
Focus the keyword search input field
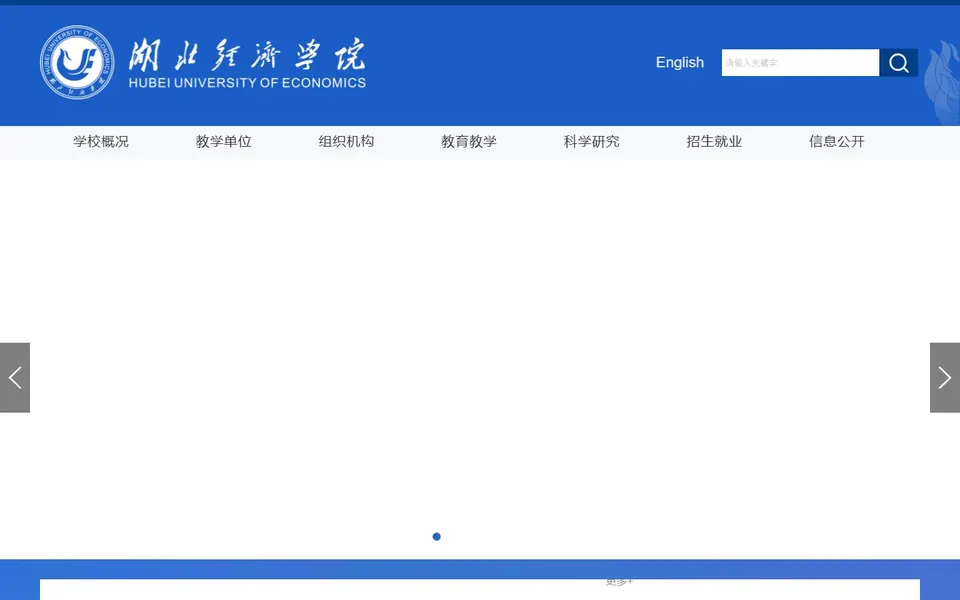tap(800, 62)
